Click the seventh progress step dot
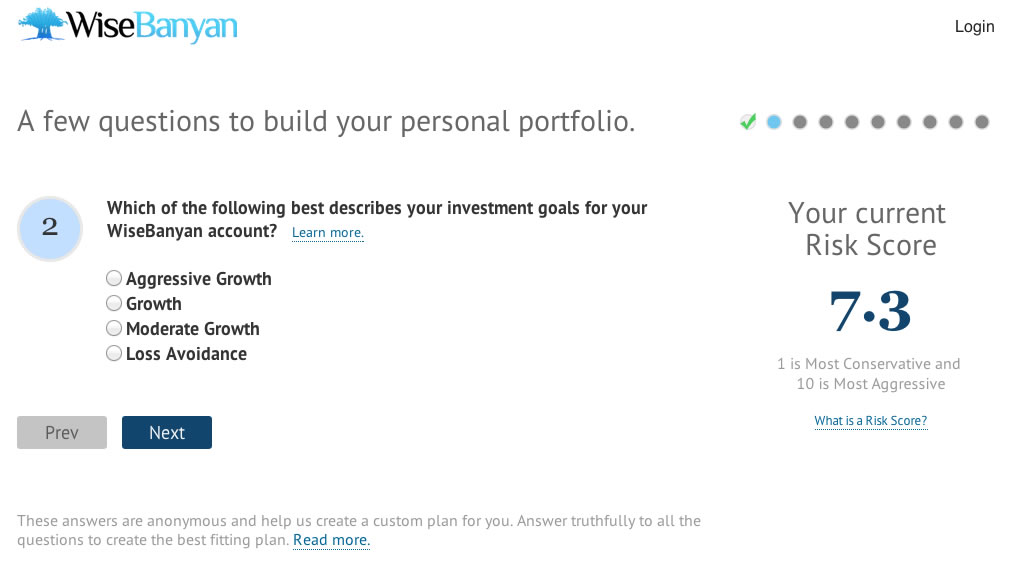The width and height of the screenshot is (1020, 579). point(904,122)
